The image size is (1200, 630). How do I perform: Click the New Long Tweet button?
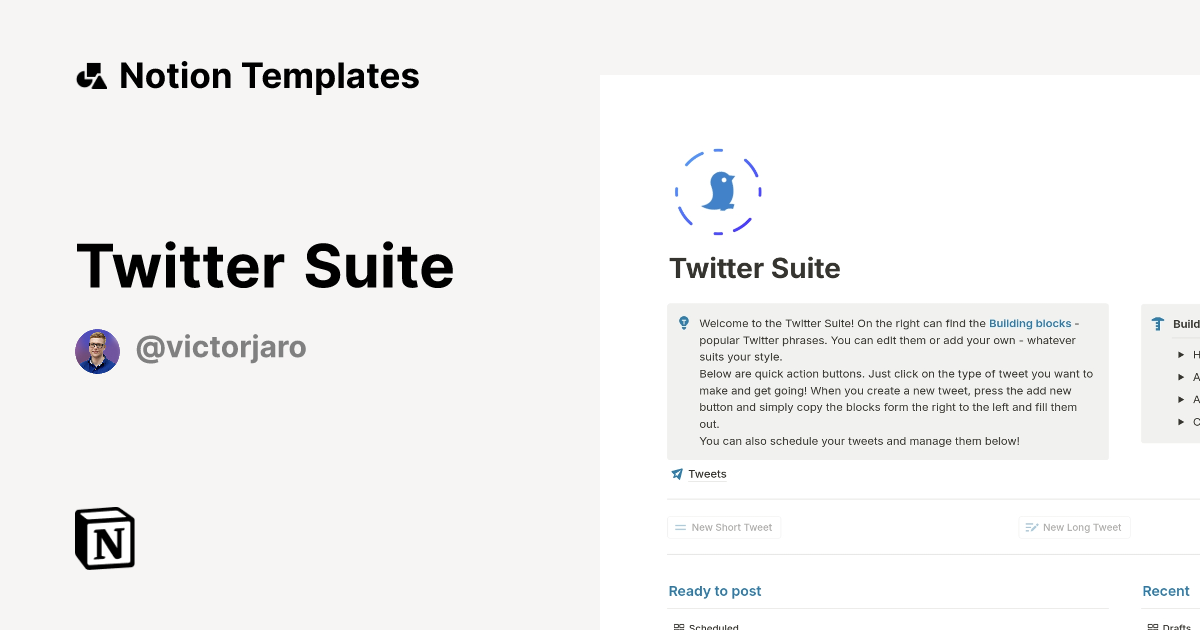1074,527
